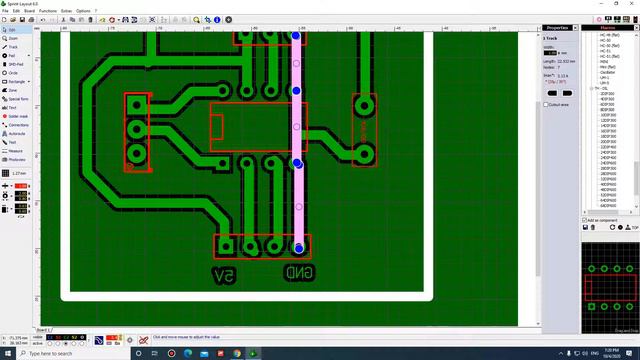Click the Print toolbar icon

(x=31, y=20)
